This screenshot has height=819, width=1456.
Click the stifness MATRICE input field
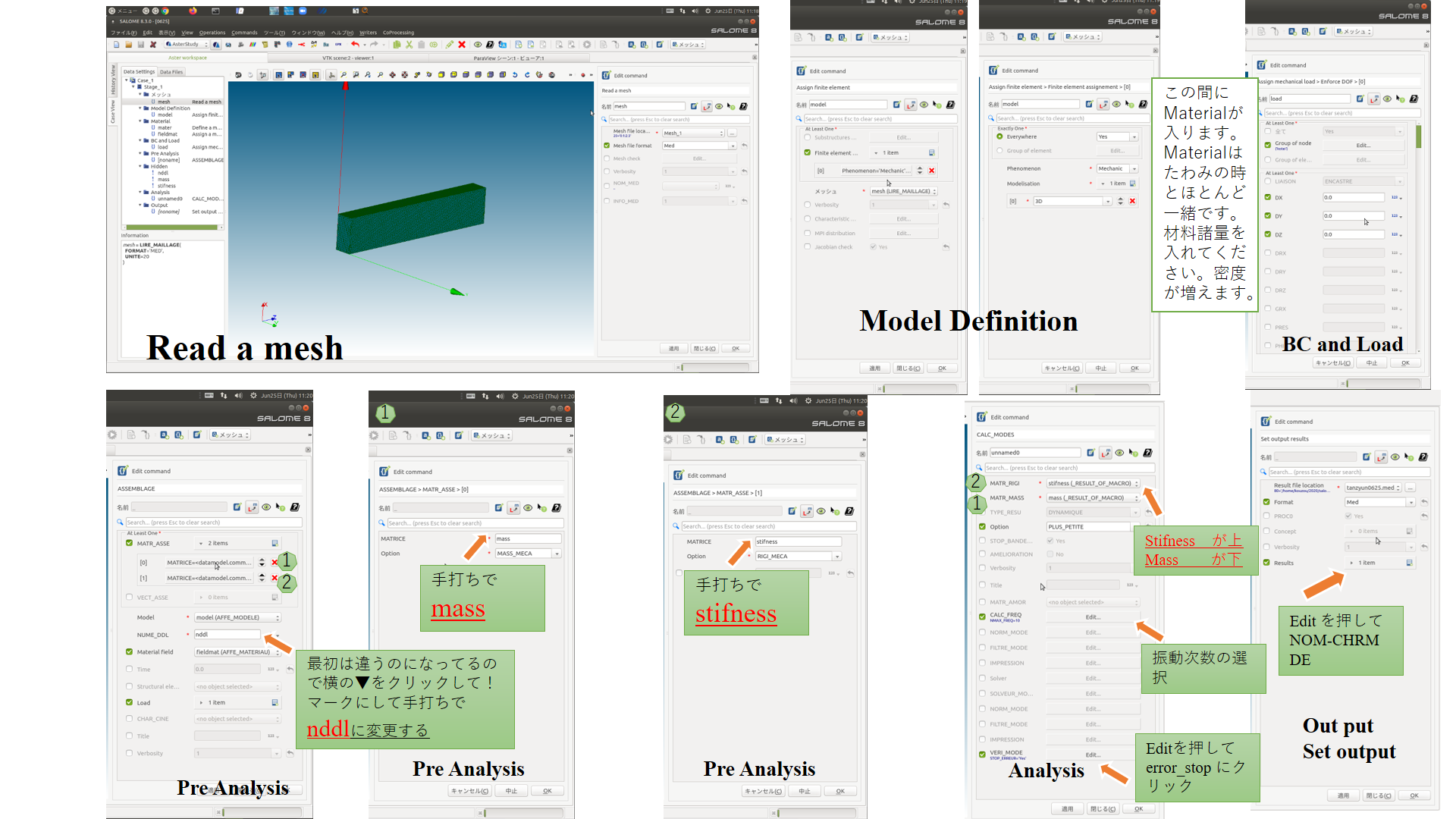[x=798, y=541]
